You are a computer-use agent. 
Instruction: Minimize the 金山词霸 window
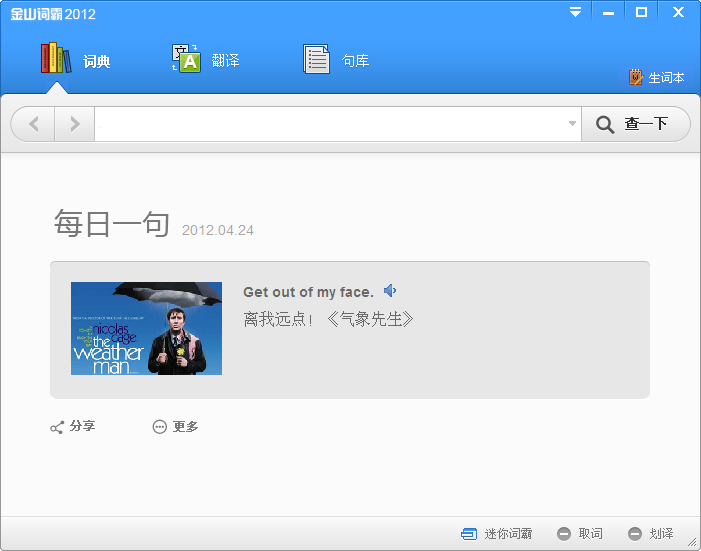pos(608,12)
